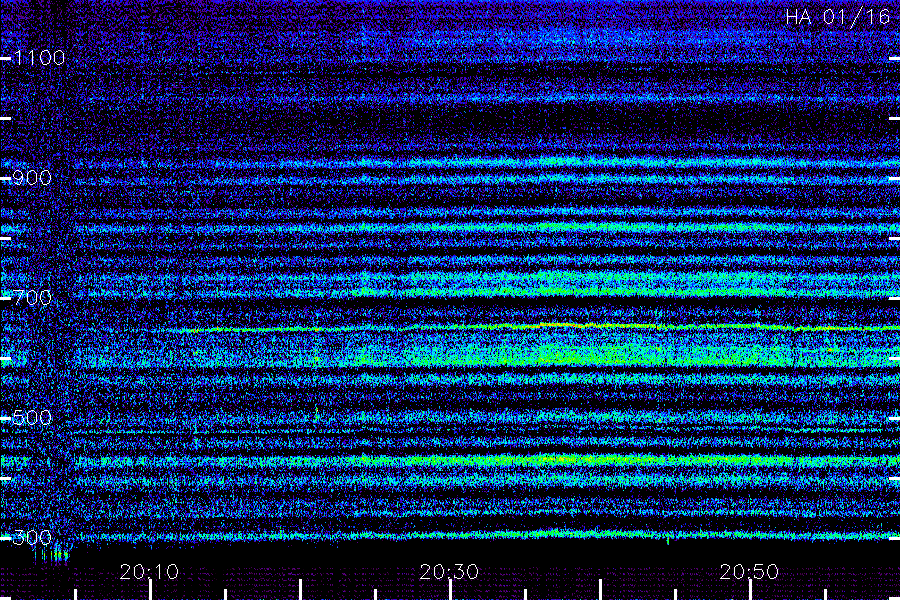Viewport: 900px width, 600px height.
Task: Click the 1100 frequency axis label
Action: click(39, 58)
